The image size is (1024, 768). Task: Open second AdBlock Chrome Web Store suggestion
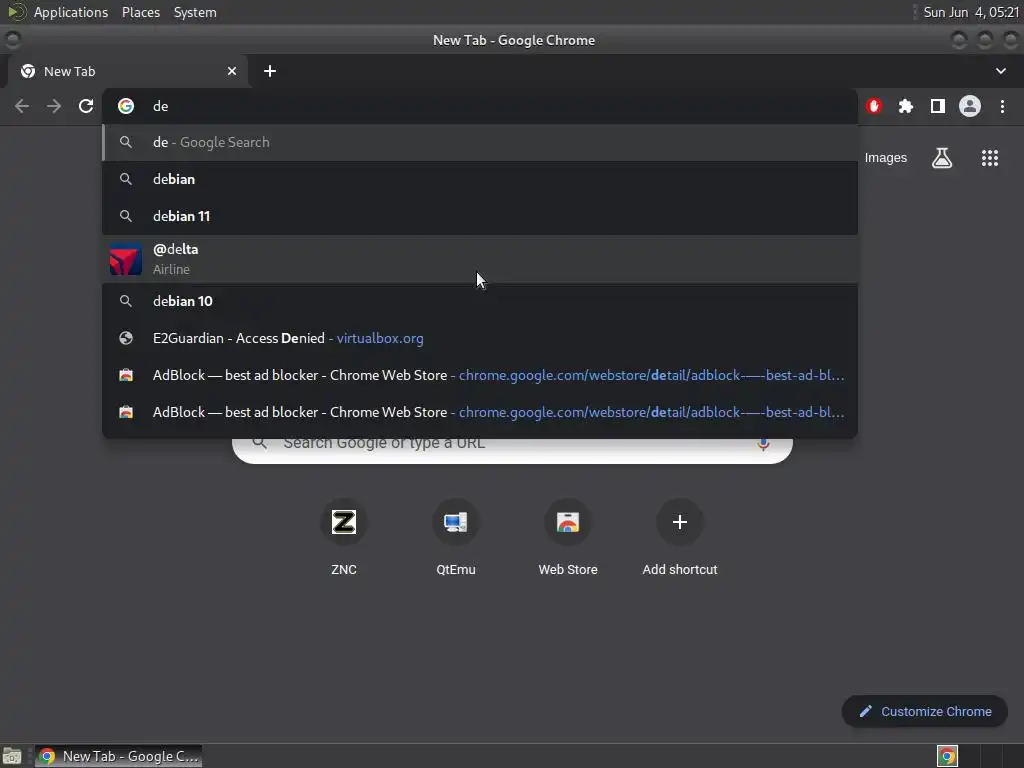[x=480, y=412]
